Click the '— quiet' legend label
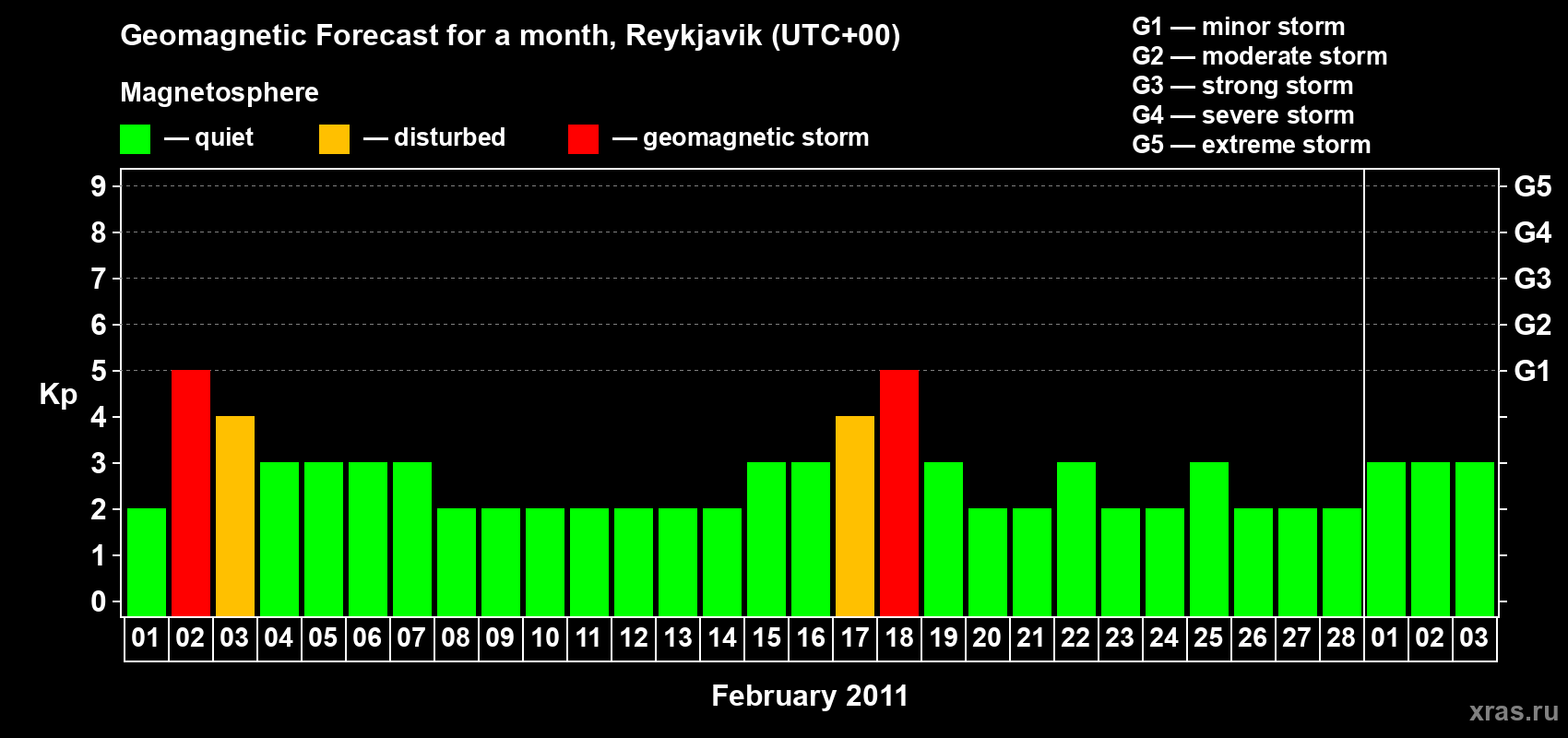This screenshot has height=738, width=1568. (208, 137)
